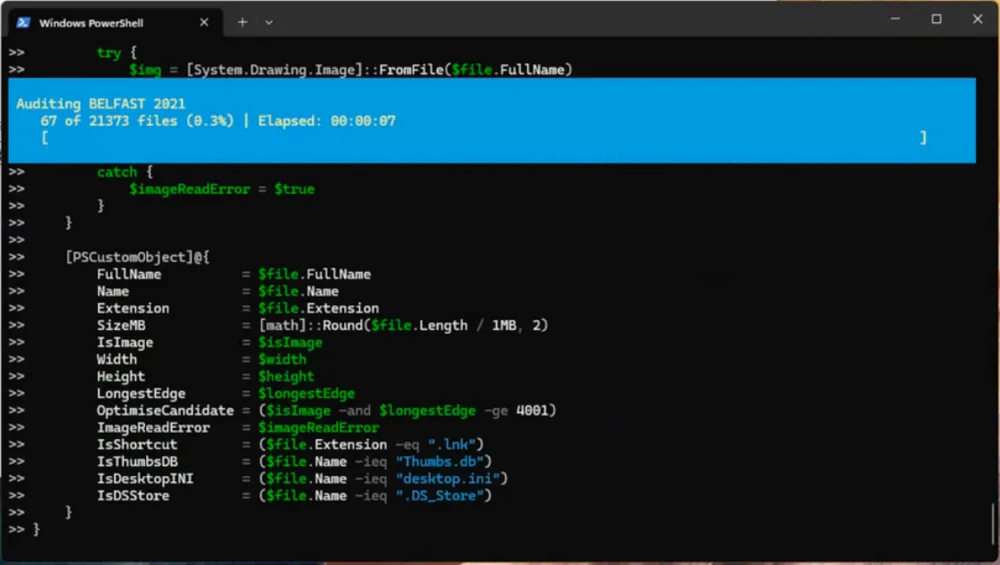Click the 'ImageReadError' property name

coord(153,427)
